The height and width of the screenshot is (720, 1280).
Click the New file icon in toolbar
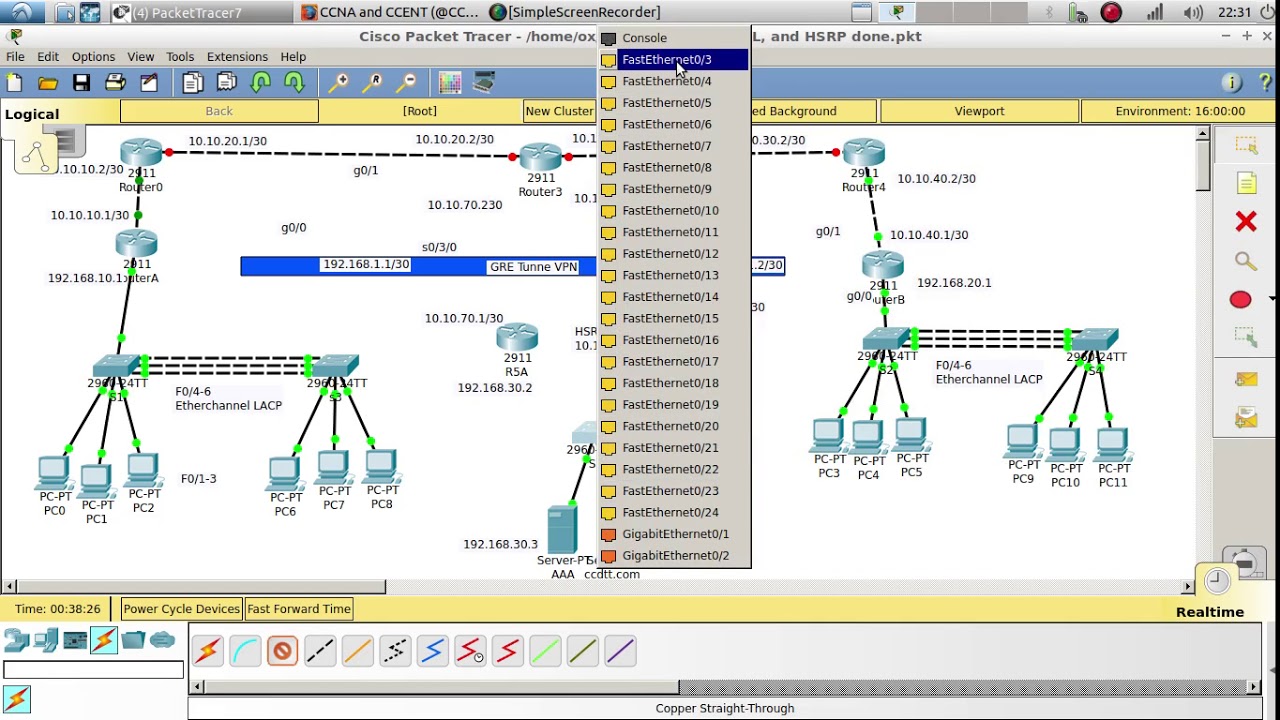point(15,83)
